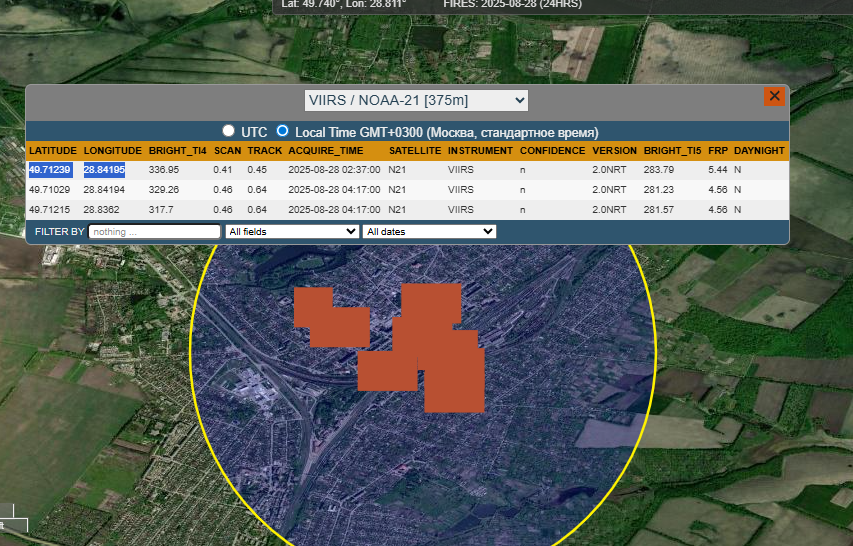The width and height of the screenshot is (853, 546).
Task: Click the track value 0.45
Action: (x=257, y=170)
